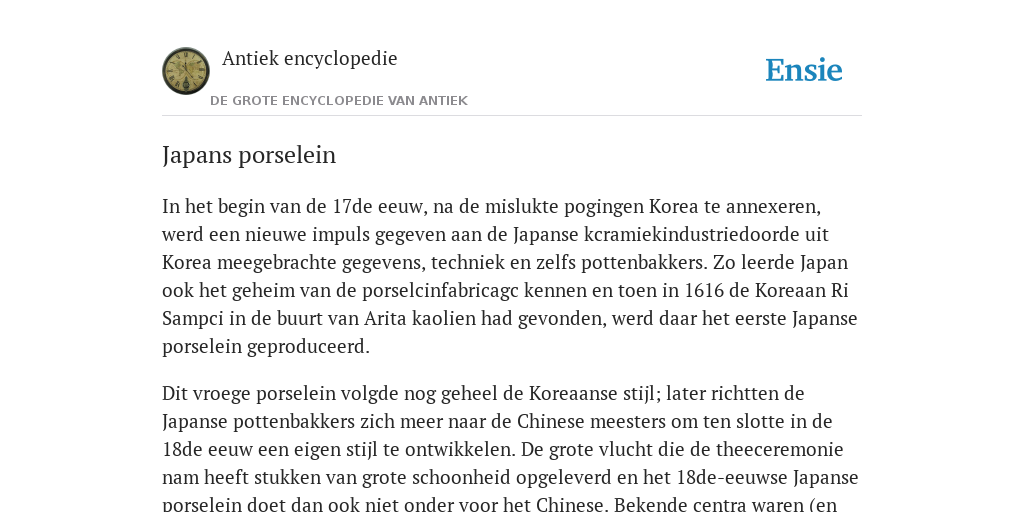This screenshot has height=512, width=1024.
Task: Click the Japans porselein article heading
Action: click(x=249, y=155)
